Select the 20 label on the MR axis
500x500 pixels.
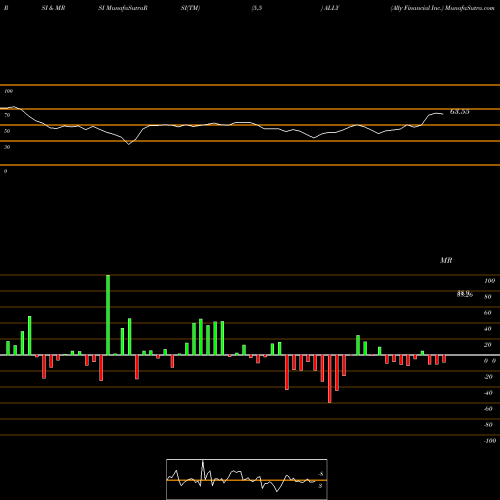(x=488, y=345)
